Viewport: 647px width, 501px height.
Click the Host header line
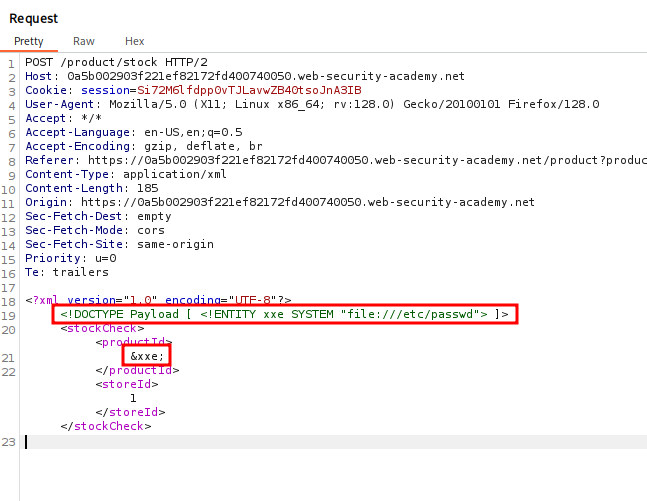tap(245, 76)
